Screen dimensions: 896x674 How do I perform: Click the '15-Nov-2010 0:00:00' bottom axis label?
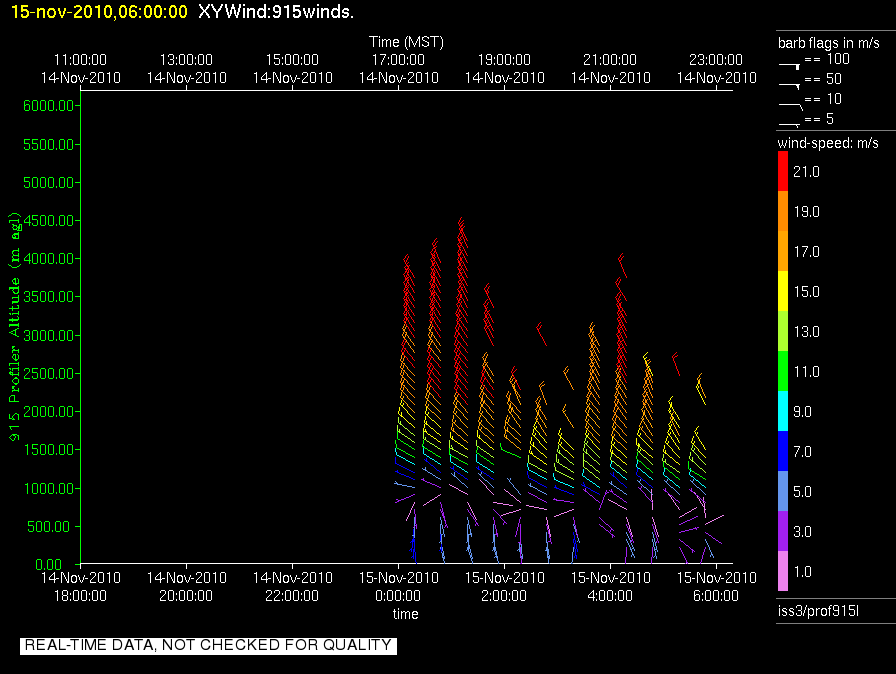(398, 587)
